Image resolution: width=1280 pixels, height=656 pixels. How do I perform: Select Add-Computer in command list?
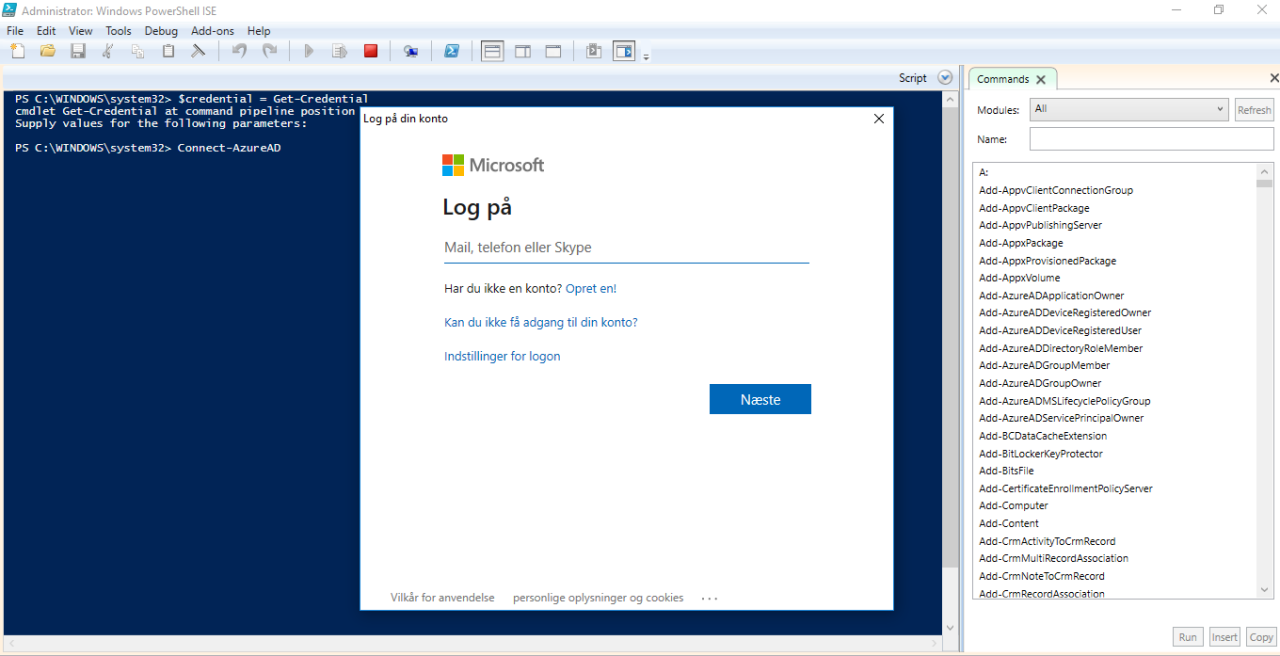tap(1013, 506)
